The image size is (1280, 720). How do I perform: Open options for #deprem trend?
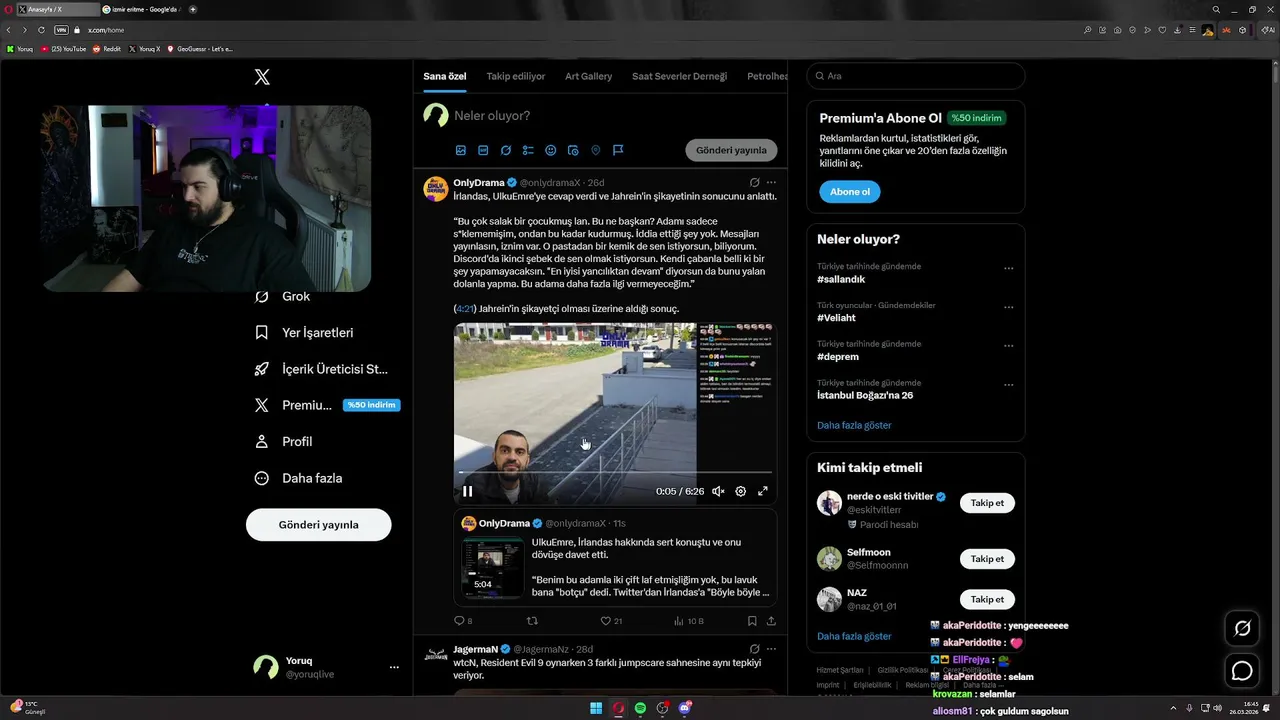tap(1008, 345)
